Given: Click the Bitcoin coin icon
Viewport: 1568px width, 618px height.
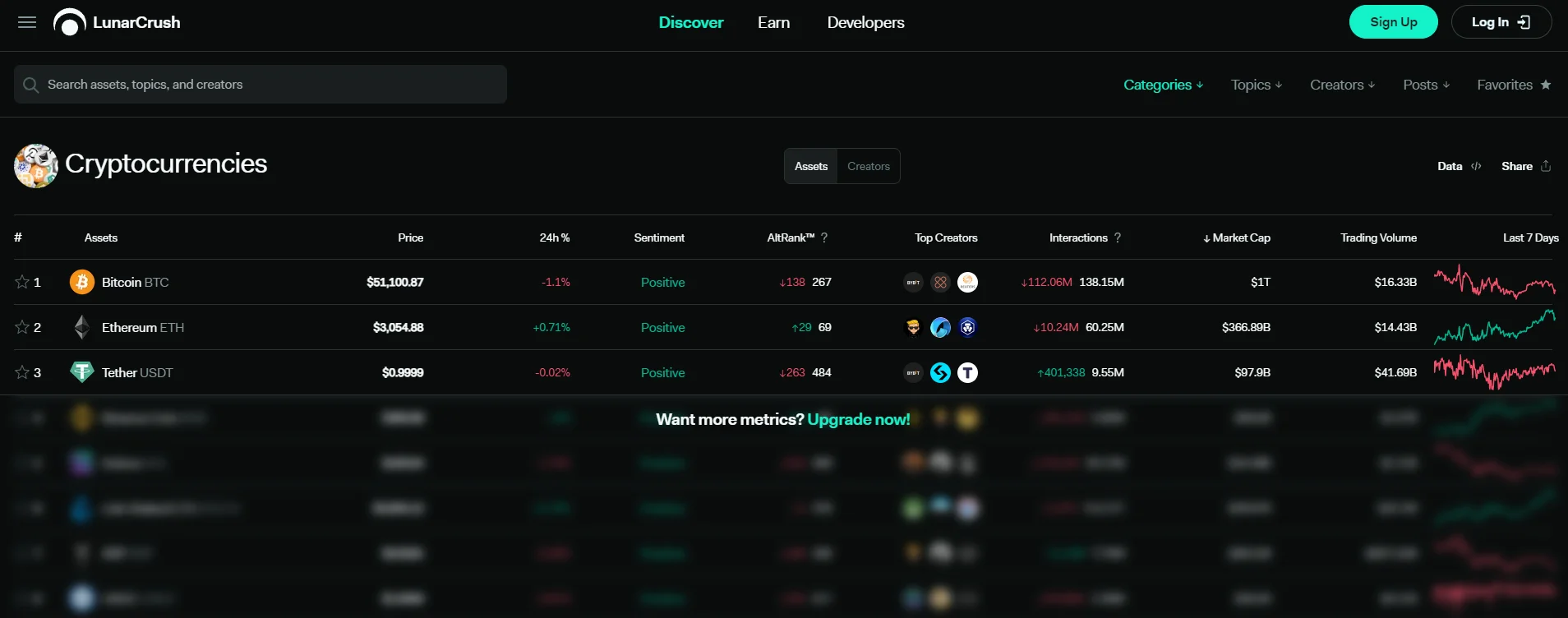Looking at the screenshot, I should 81,282.
